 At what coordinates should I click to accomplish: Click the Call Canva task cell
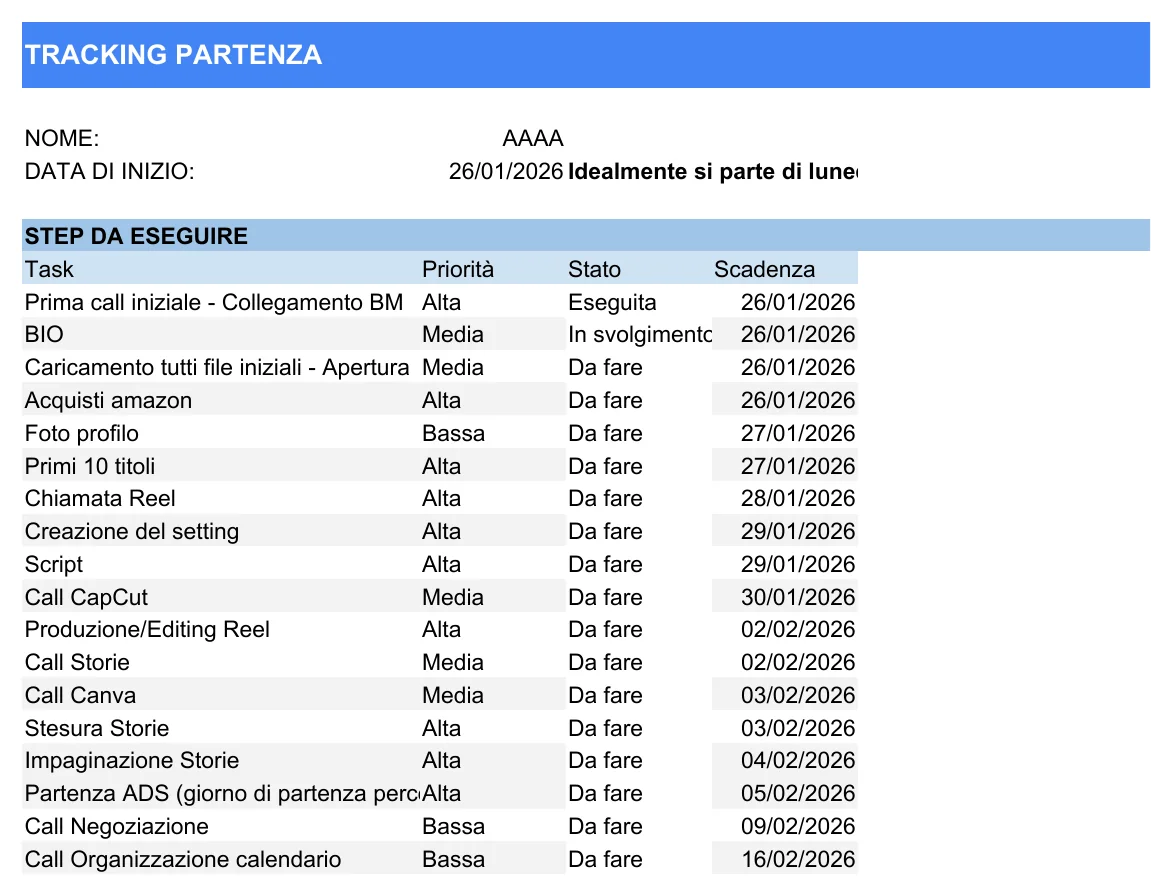(x=220, y=695)
